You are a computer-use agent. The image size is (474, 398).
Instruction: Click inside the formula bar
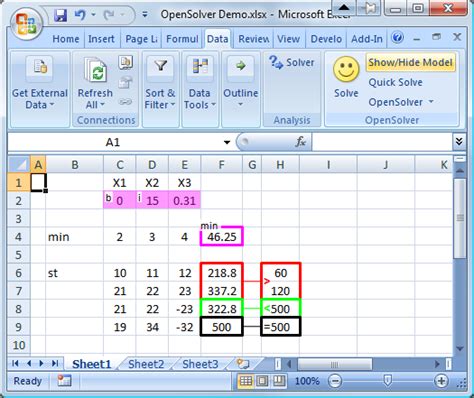click(x=382, y=142)
